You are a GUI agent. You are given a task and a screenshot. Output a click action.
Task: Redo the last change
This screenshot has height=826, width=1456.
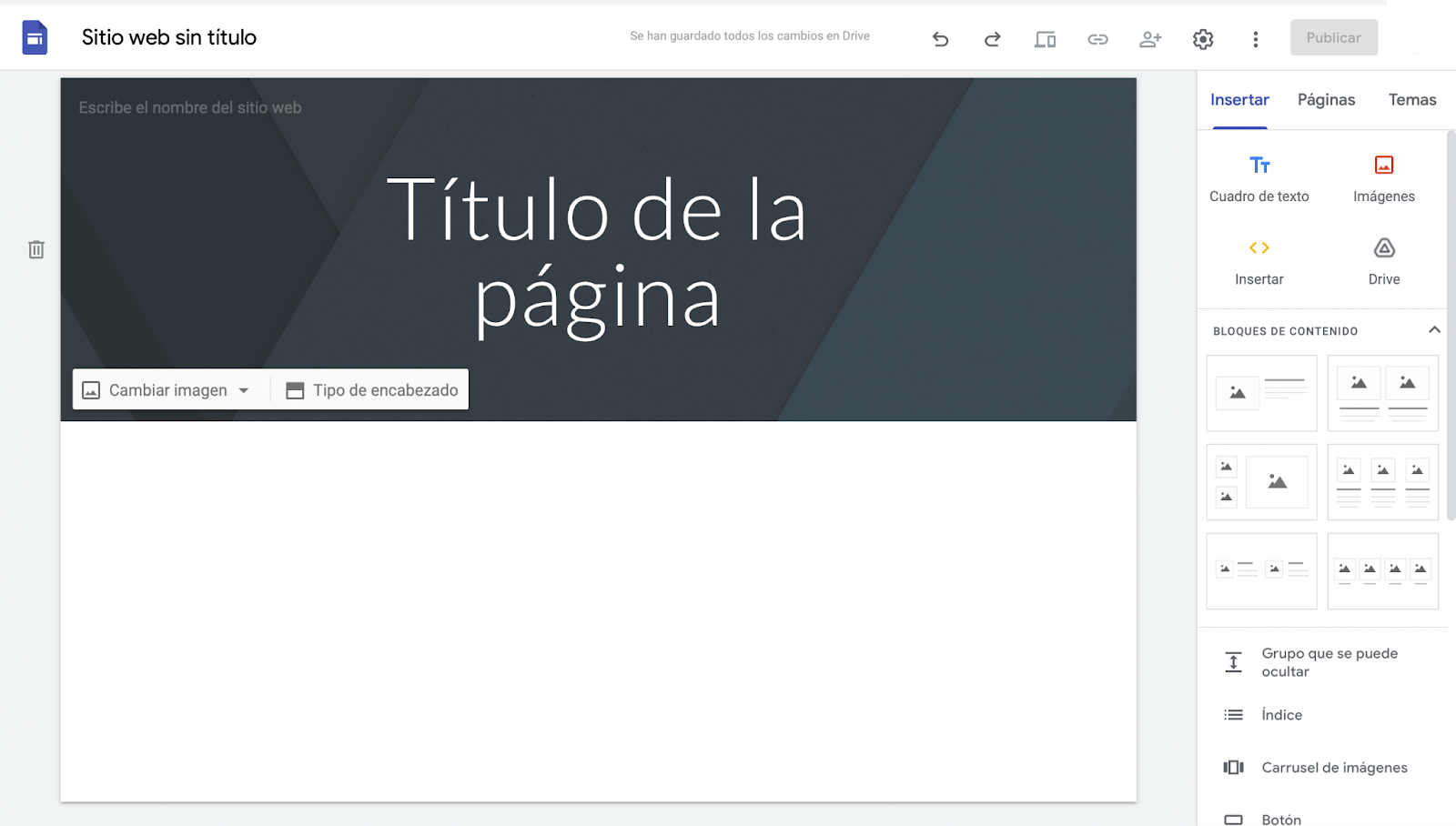click(992, 39)
